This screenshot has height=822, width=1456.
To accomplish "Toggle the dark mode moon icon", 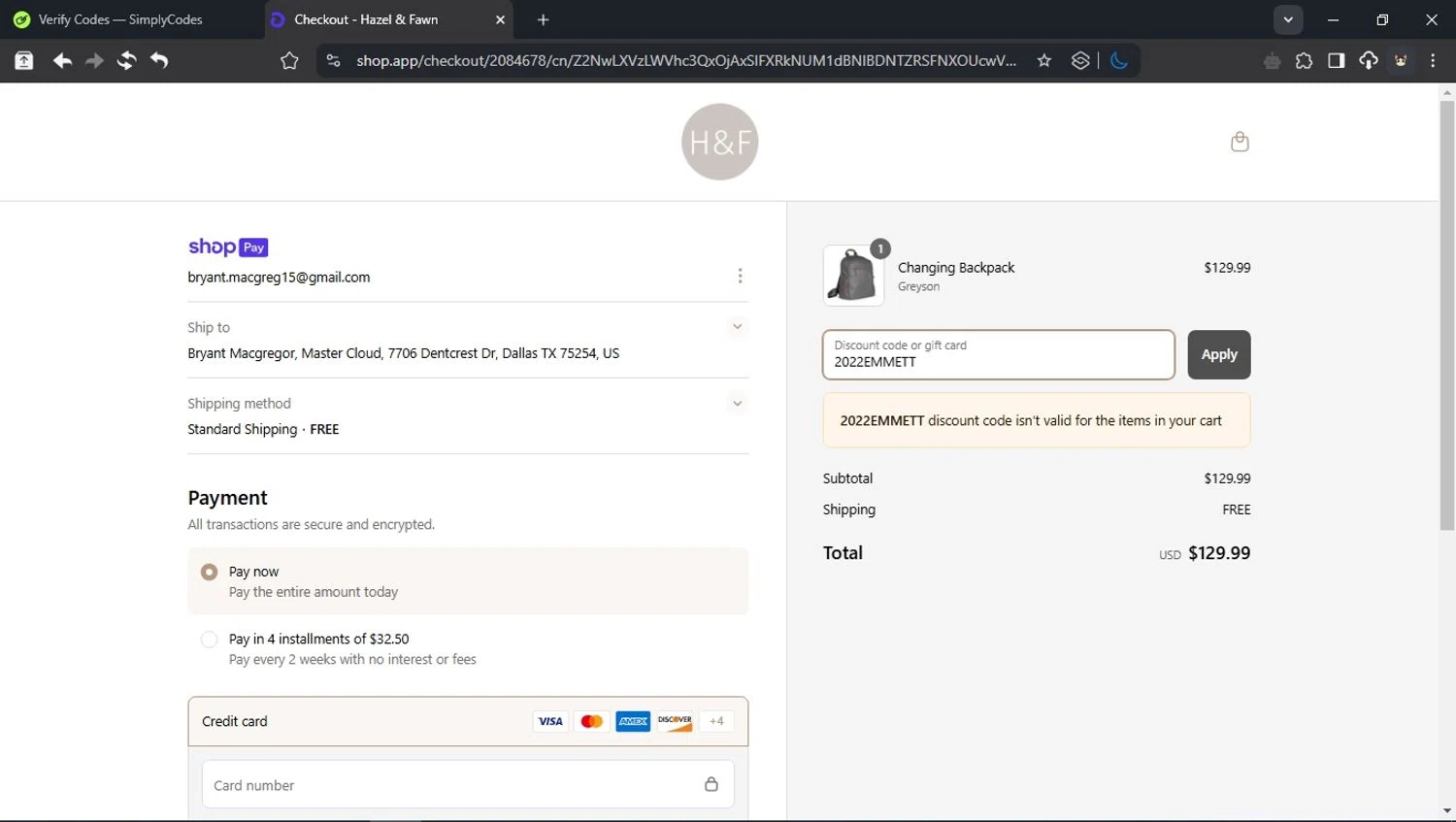I will click(1119, 60).
